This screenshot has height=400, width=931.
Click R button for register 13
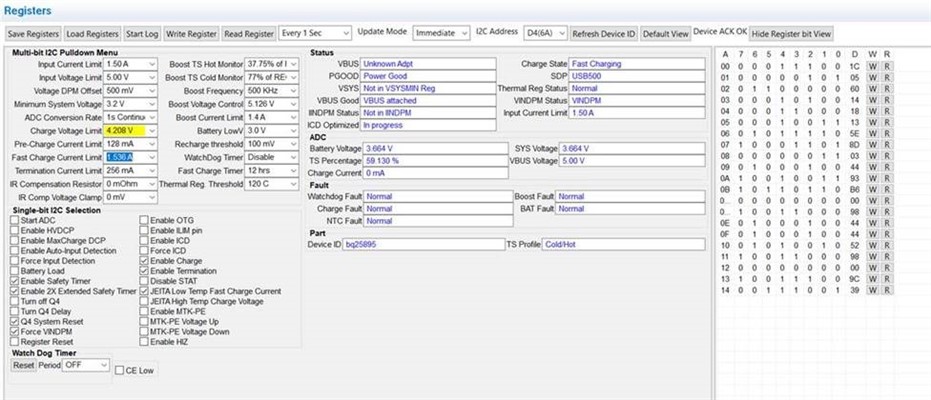coord(886,278)
